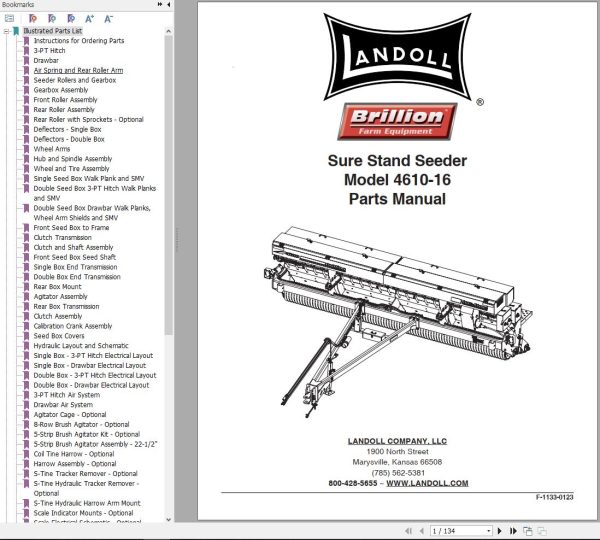Open Agitator Cage - Optional bookmark

[x=70, y=415]
